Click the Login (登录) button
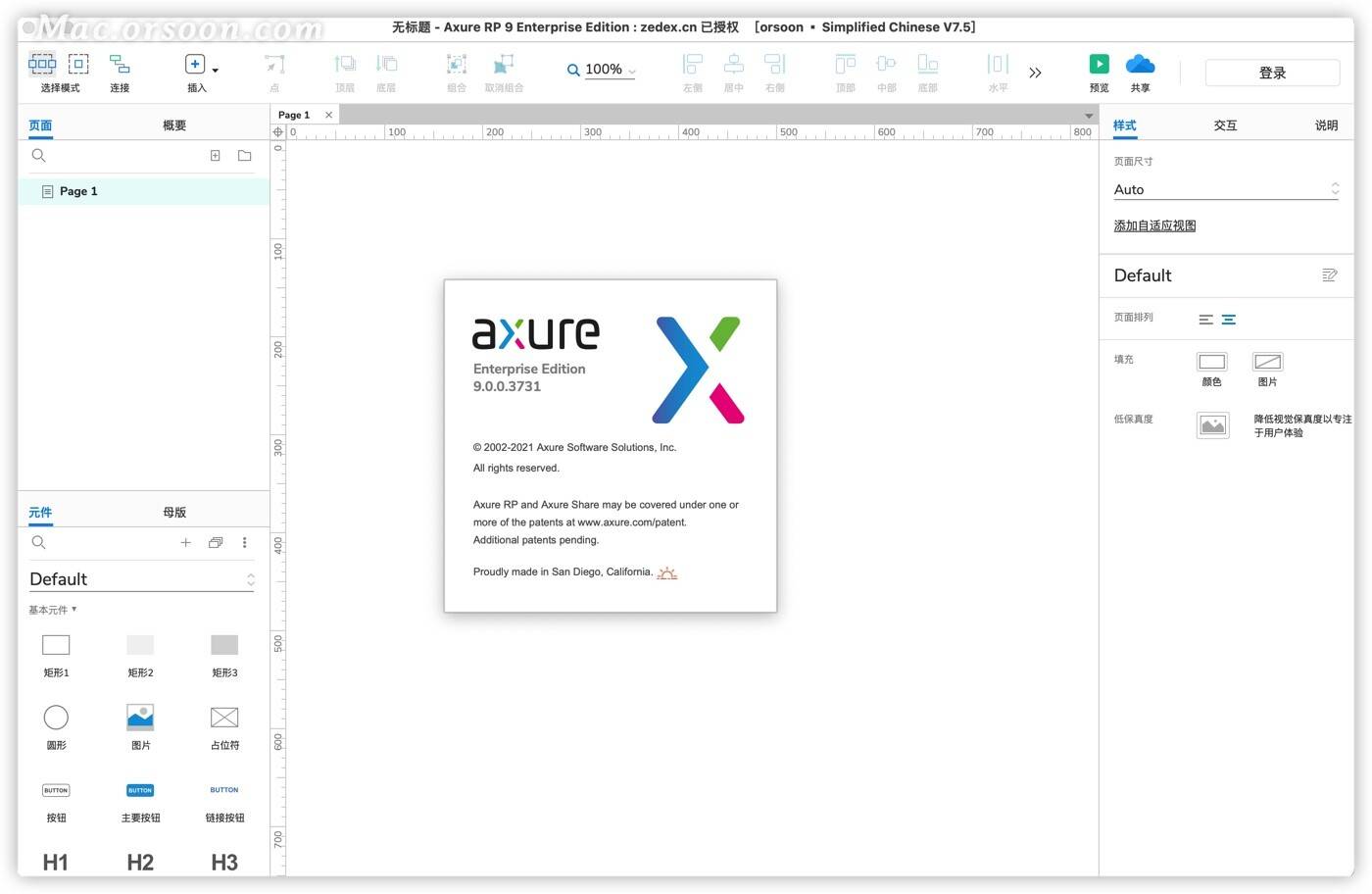This screenshot has width=1372, height=894. pos(1272,73)
